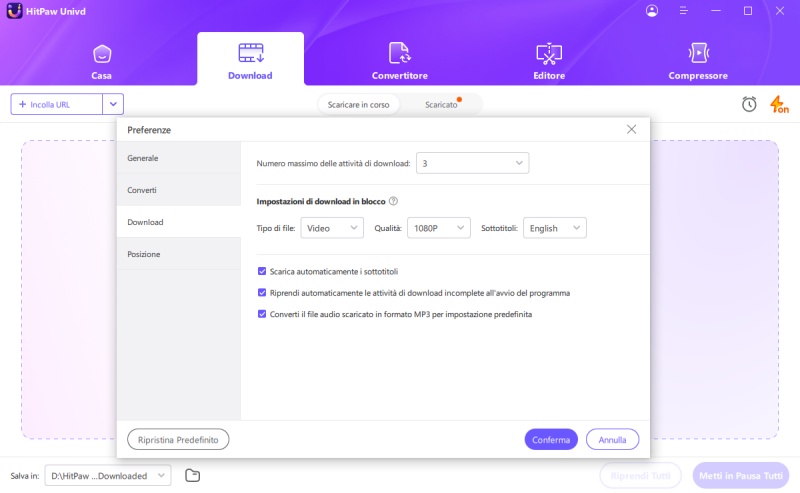This screenshot has width=800, height=493.
Task: Minimize the HitPaw Univd window
Action: pyautogui.click(x=716, y=11)
